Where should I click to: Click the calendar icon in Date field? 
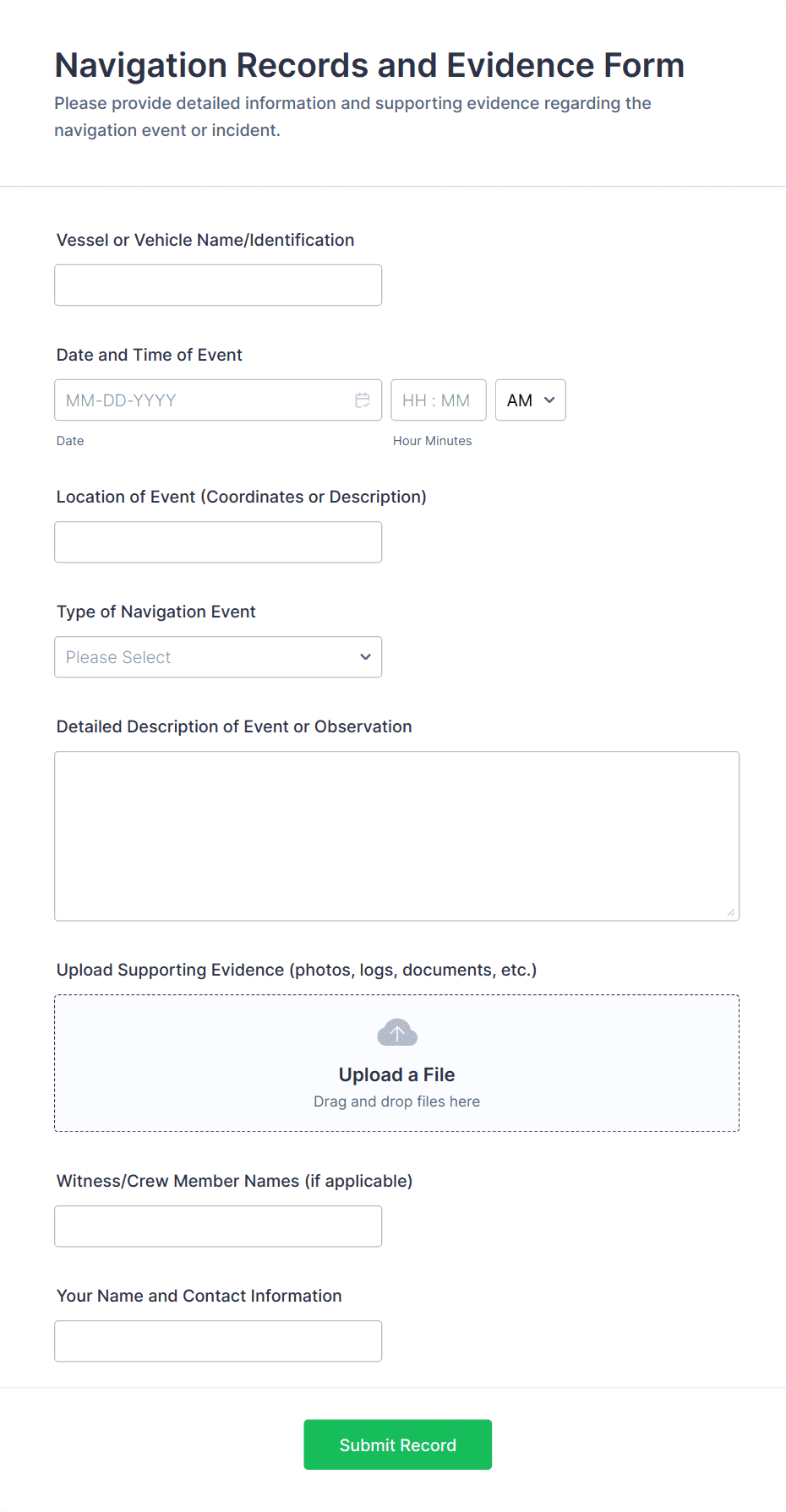tap(363, 400)
